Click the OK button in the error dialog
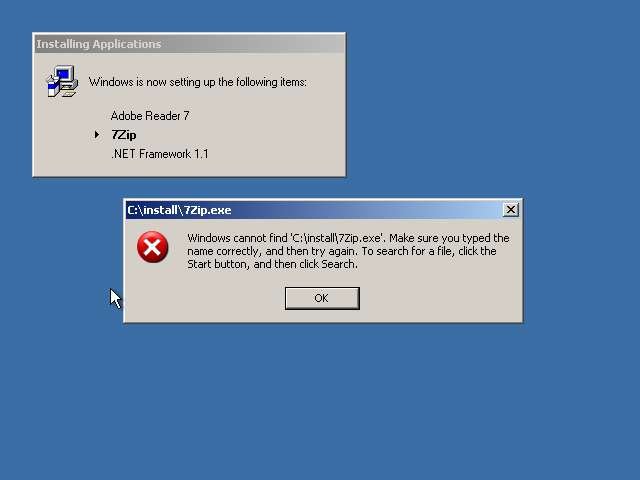 (x=322, y=298)
